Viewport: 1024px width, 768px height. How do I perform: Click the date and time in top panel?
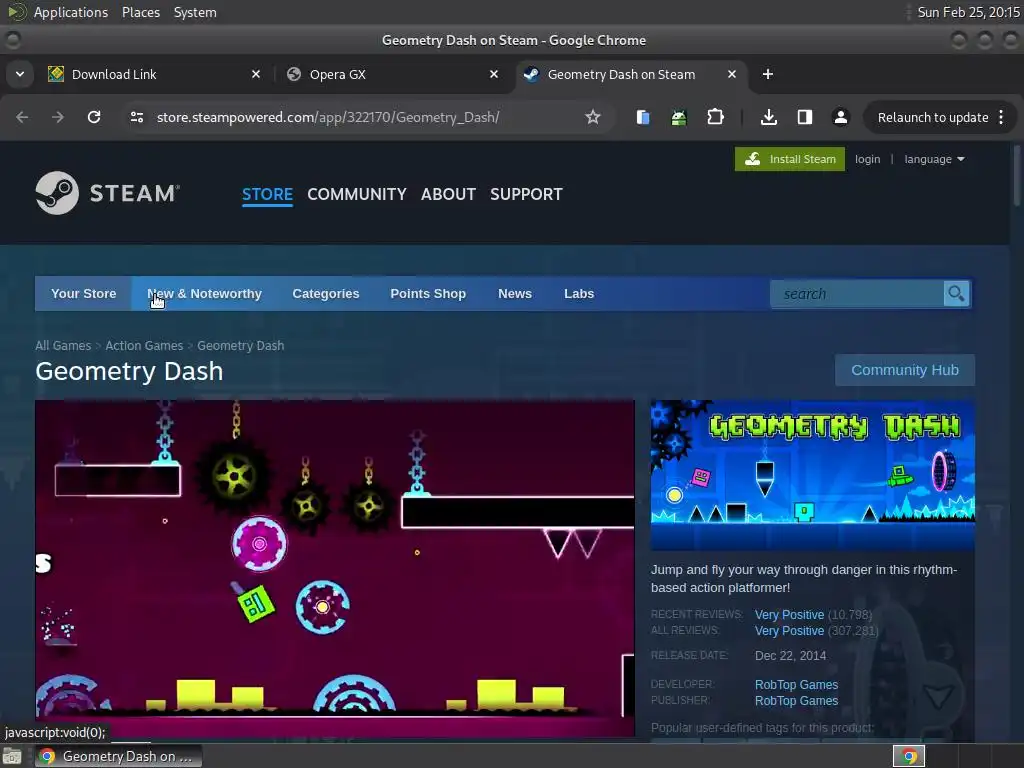tap(968, 12)
